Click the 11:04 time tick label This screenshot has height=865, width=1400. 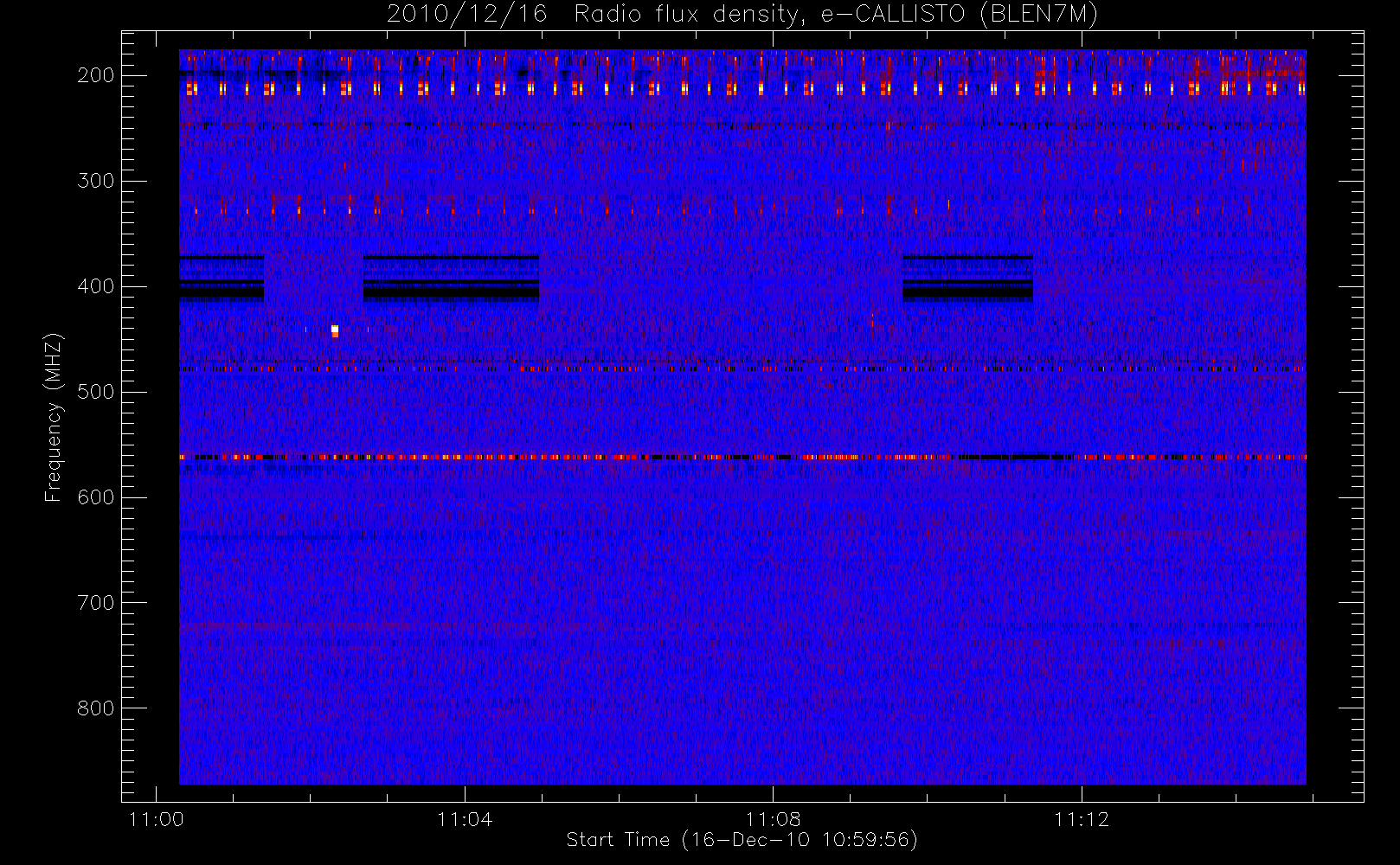click(465, 819)
